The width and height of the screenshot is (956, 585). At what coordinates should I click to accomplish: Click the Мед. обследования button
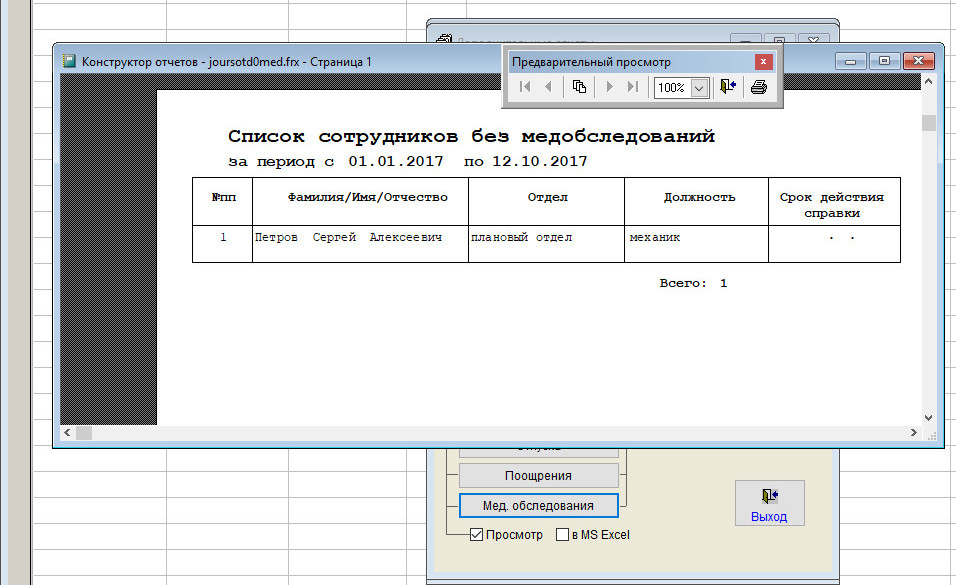pos(538,505)
